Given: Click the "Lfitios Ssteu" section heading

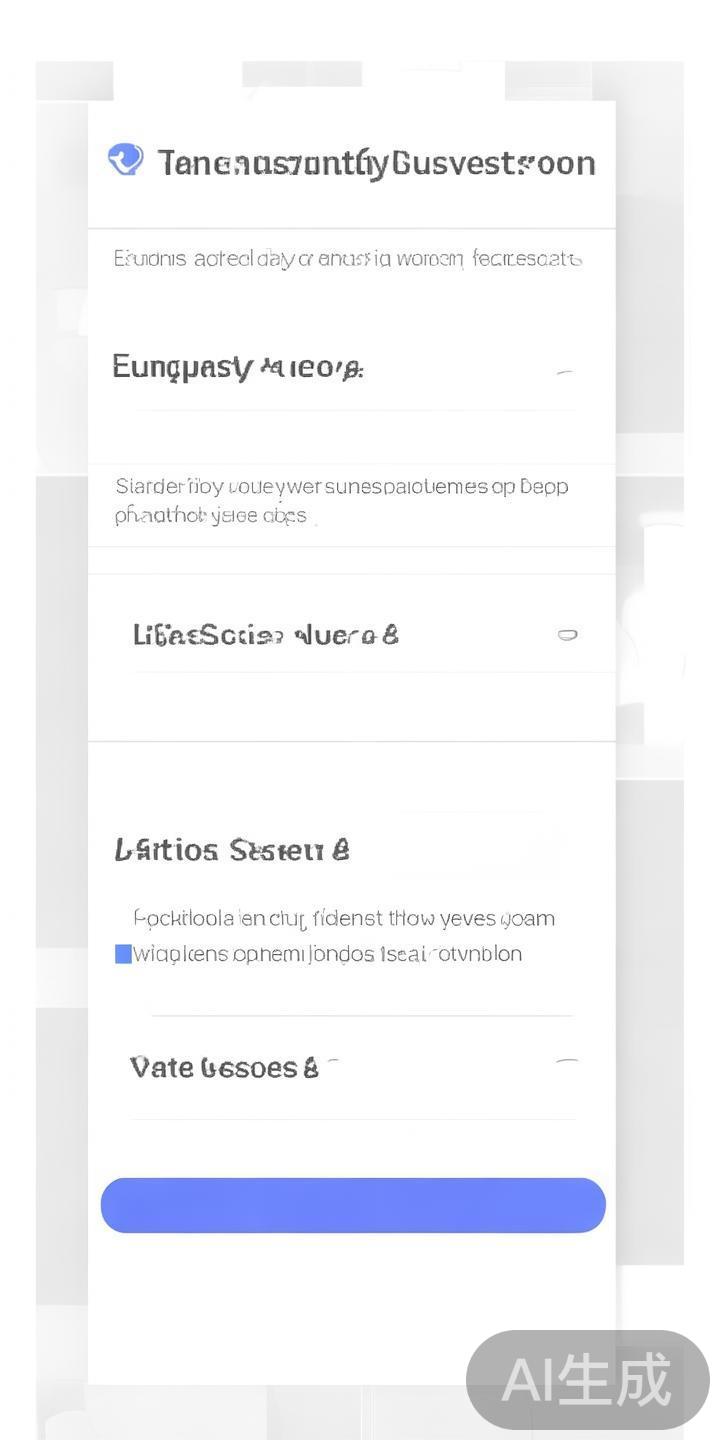Looking at the screenshot, I should 222,850.
